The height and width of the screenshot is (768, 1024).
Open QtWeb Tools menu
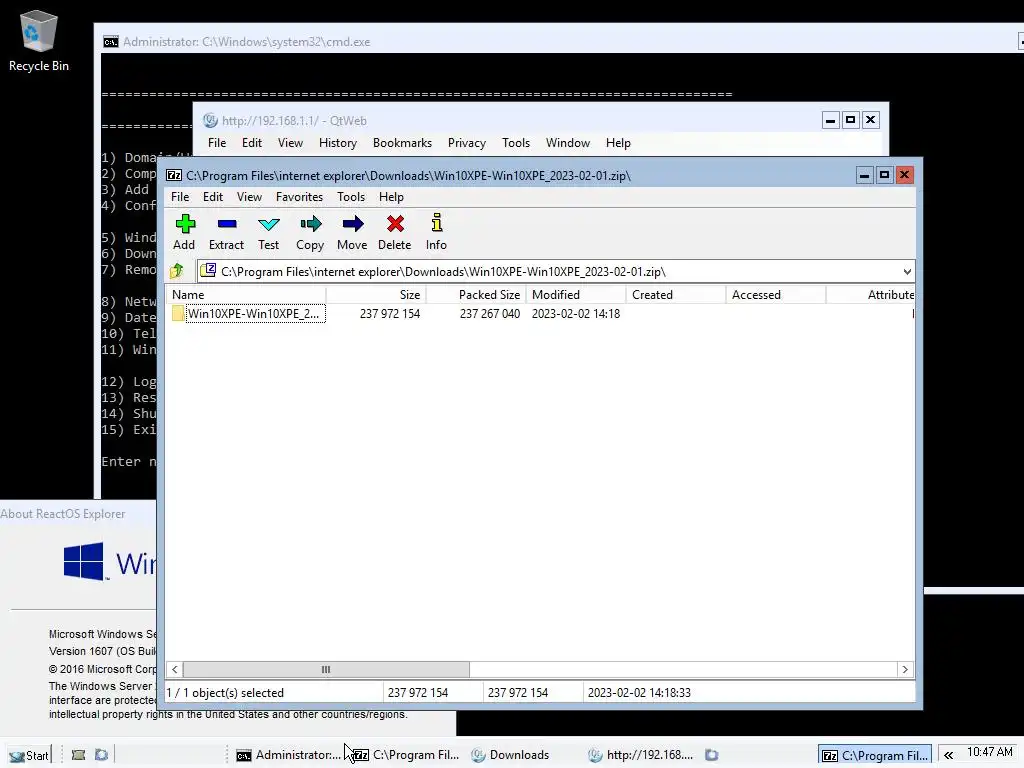click(515, 143)
